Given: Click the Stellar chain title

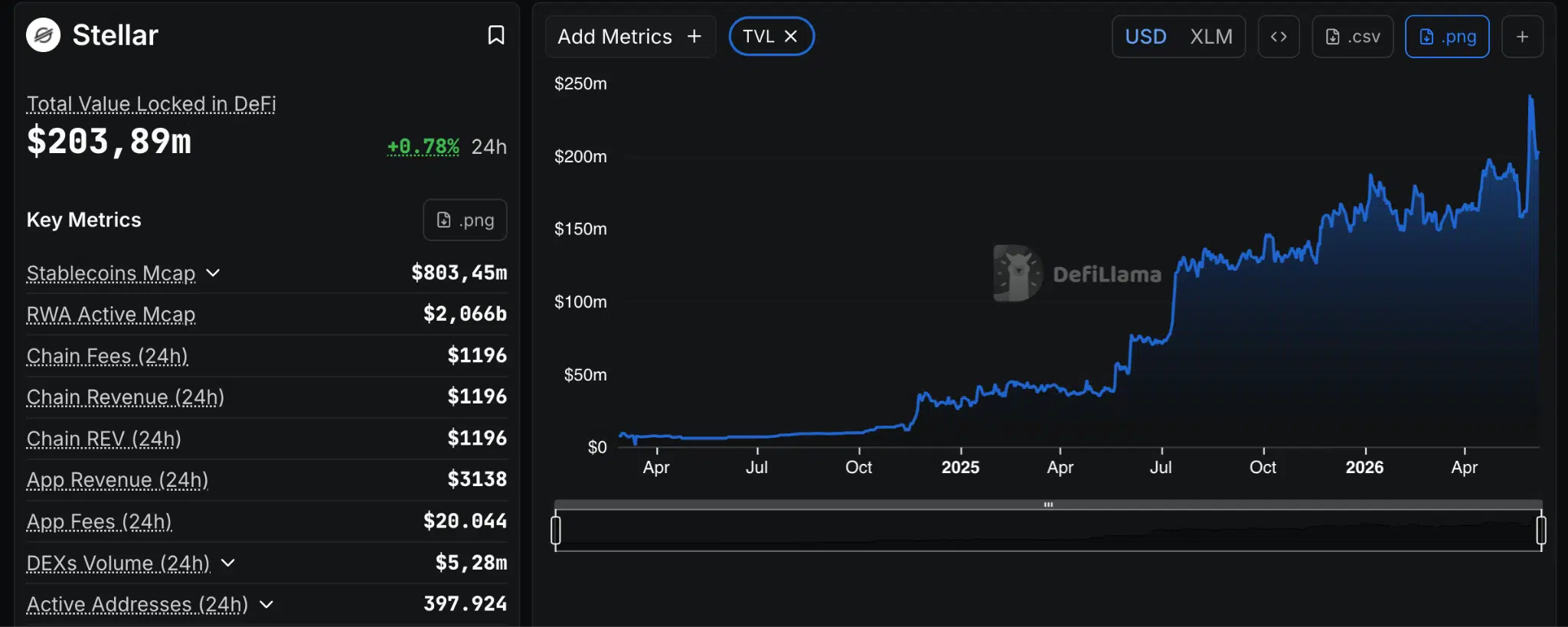Looking at the screenshot, I should pos(116,35).
